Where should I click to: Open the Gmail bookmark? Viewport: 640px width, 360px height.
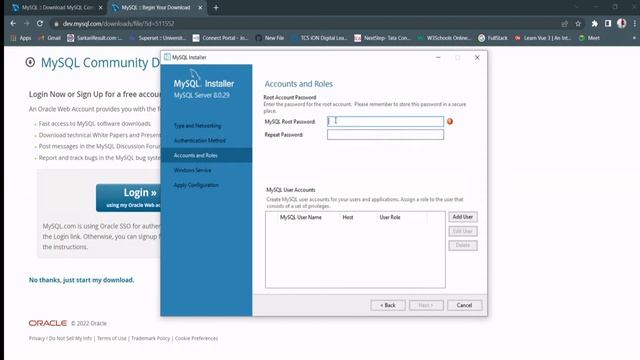coord(49,38)
